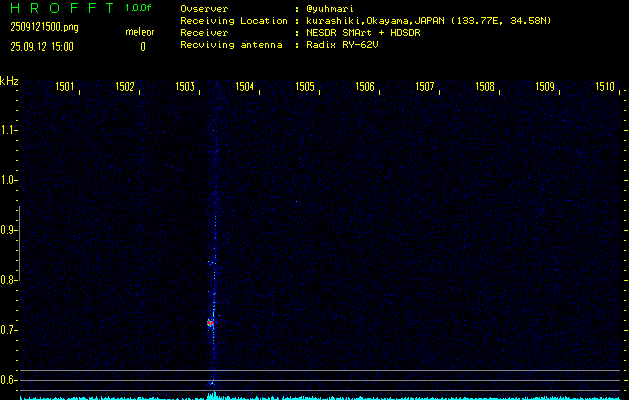The width and height of the screenshot is (629, 400).
Task: Click the 1509 time axis marker
Action: point(545,86)
